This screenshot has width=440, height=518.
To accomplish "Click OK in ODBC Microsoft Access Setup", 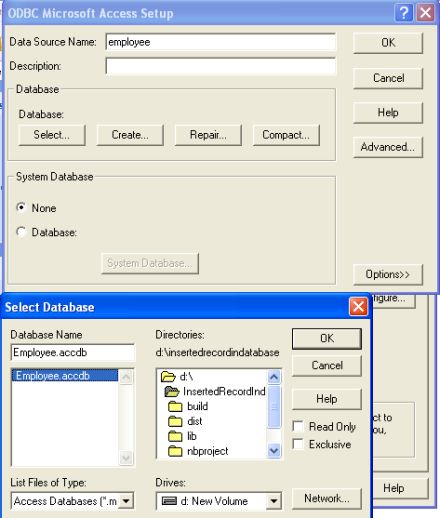I will [388, 43].
